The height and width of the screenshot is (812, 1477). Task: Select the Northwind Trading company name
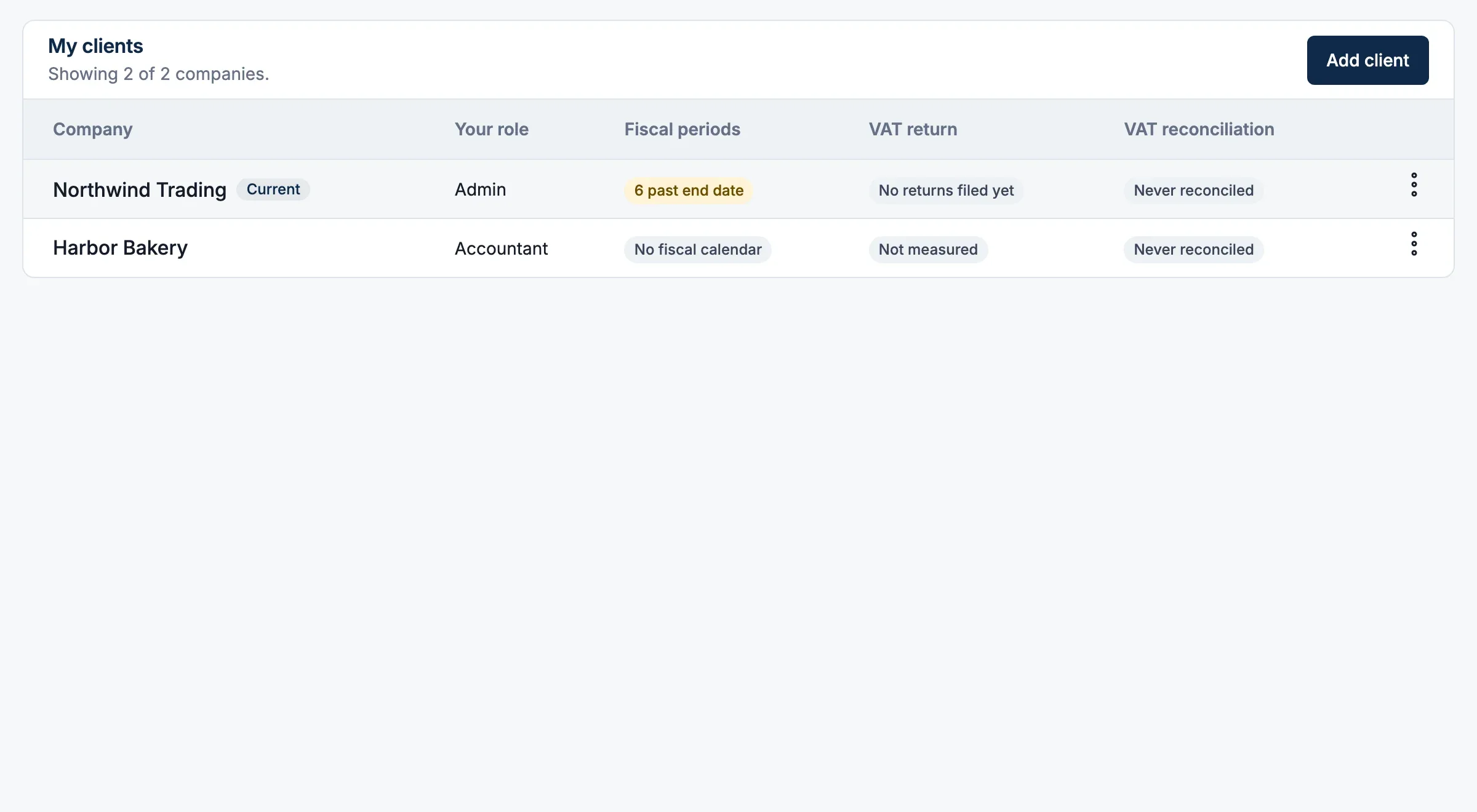[140, 189]
